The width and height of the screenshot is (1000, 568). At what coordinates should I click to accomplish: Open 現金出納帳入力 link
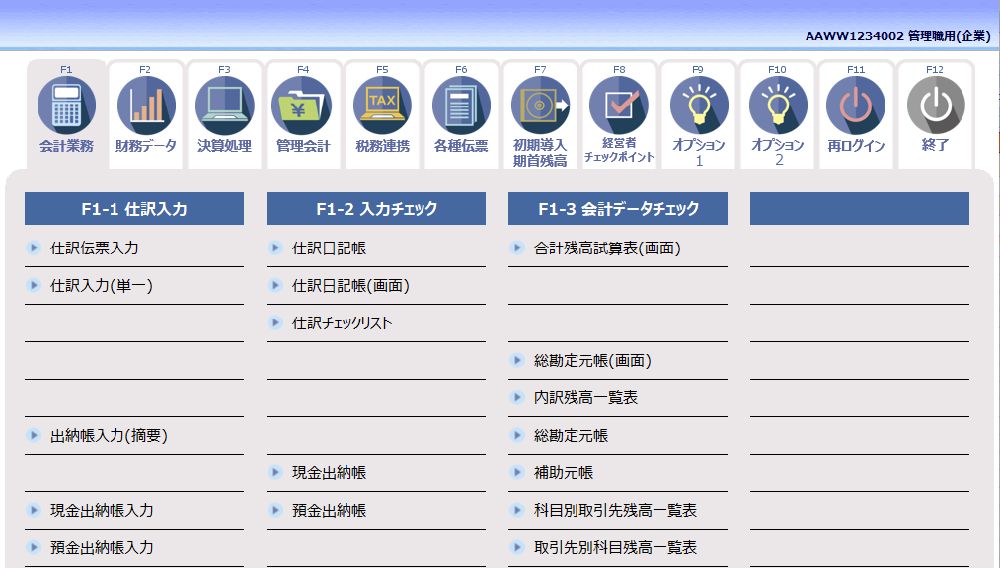(101, 510)
